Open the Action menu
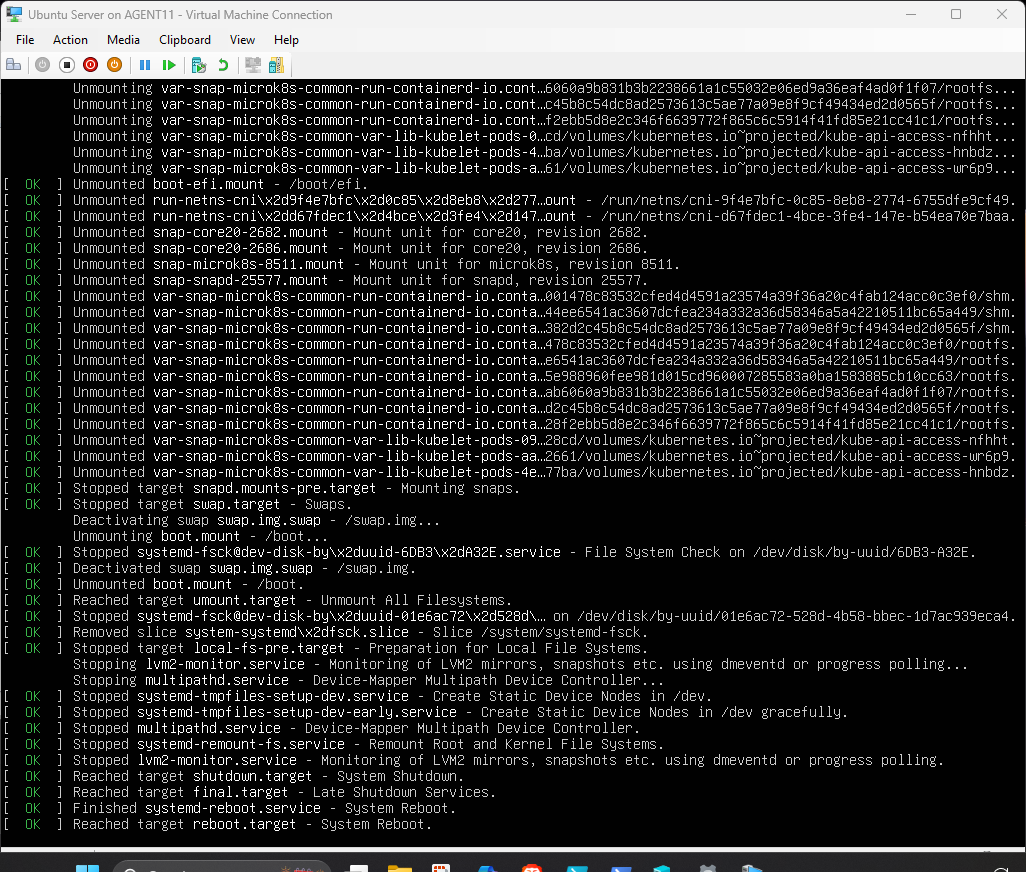1026x872 pixels. pos(70,40)
